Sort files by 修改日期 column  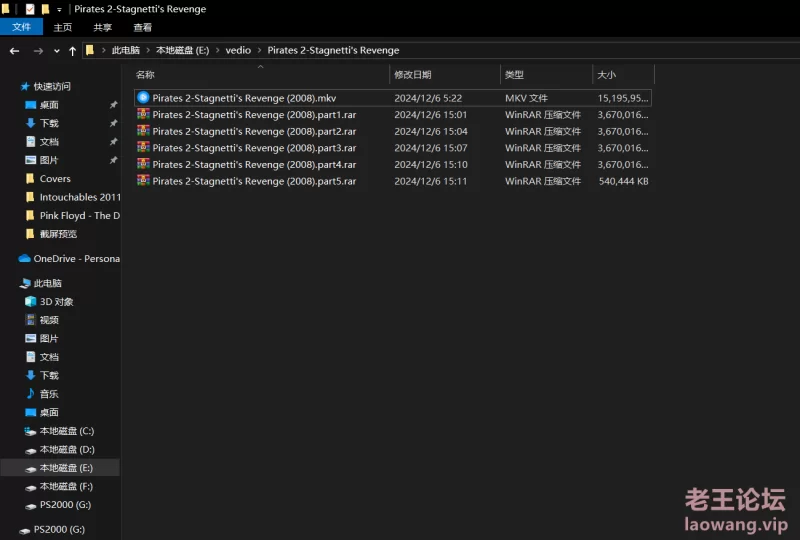[413, 75]
